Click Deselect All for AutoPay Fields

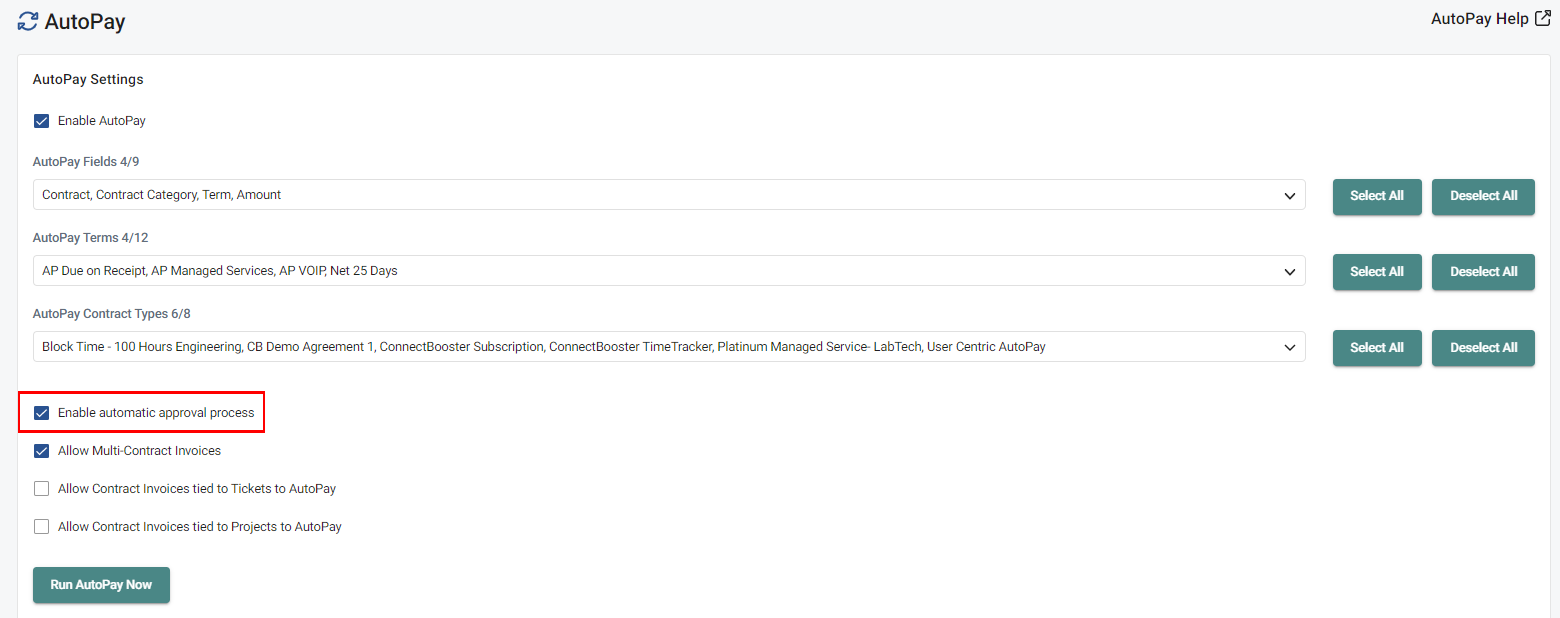click(1483, 197)
